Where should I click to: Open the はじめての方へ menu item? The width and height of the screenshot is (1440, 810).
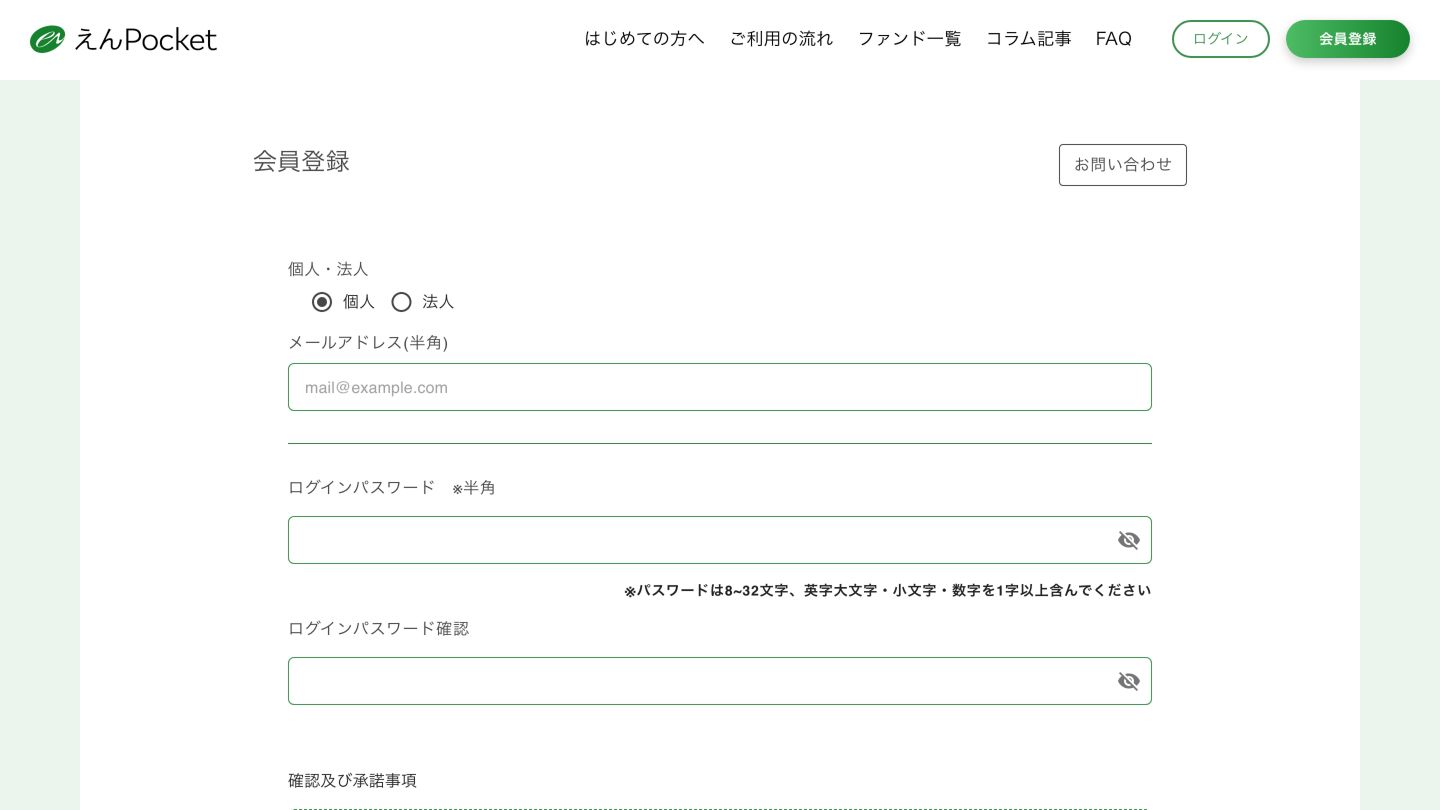[645, 39]
